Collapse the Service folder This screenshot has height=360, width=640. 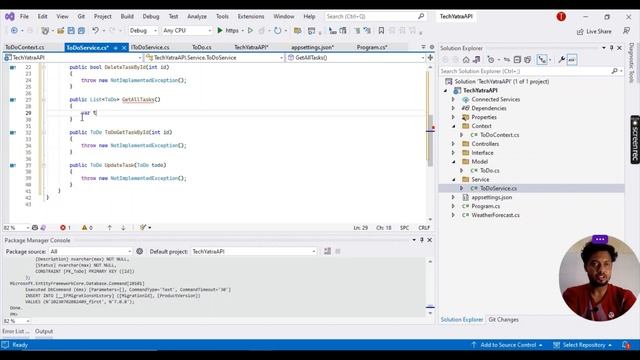click(x=453, y=180)
